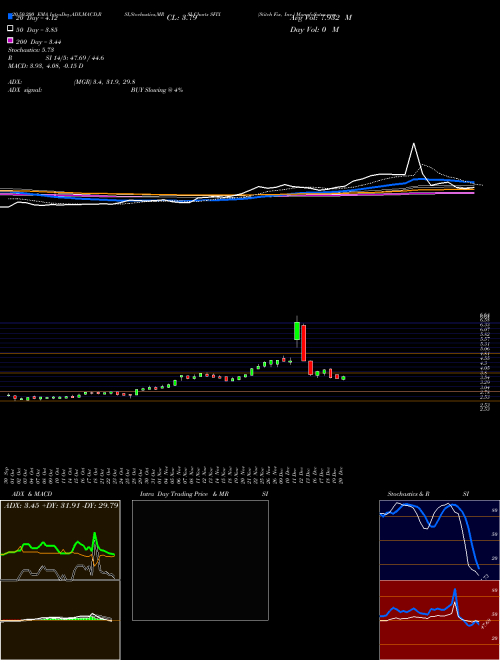
Task: Click the 'Stochastics: 5.73' readout
Action: (31, 50)
